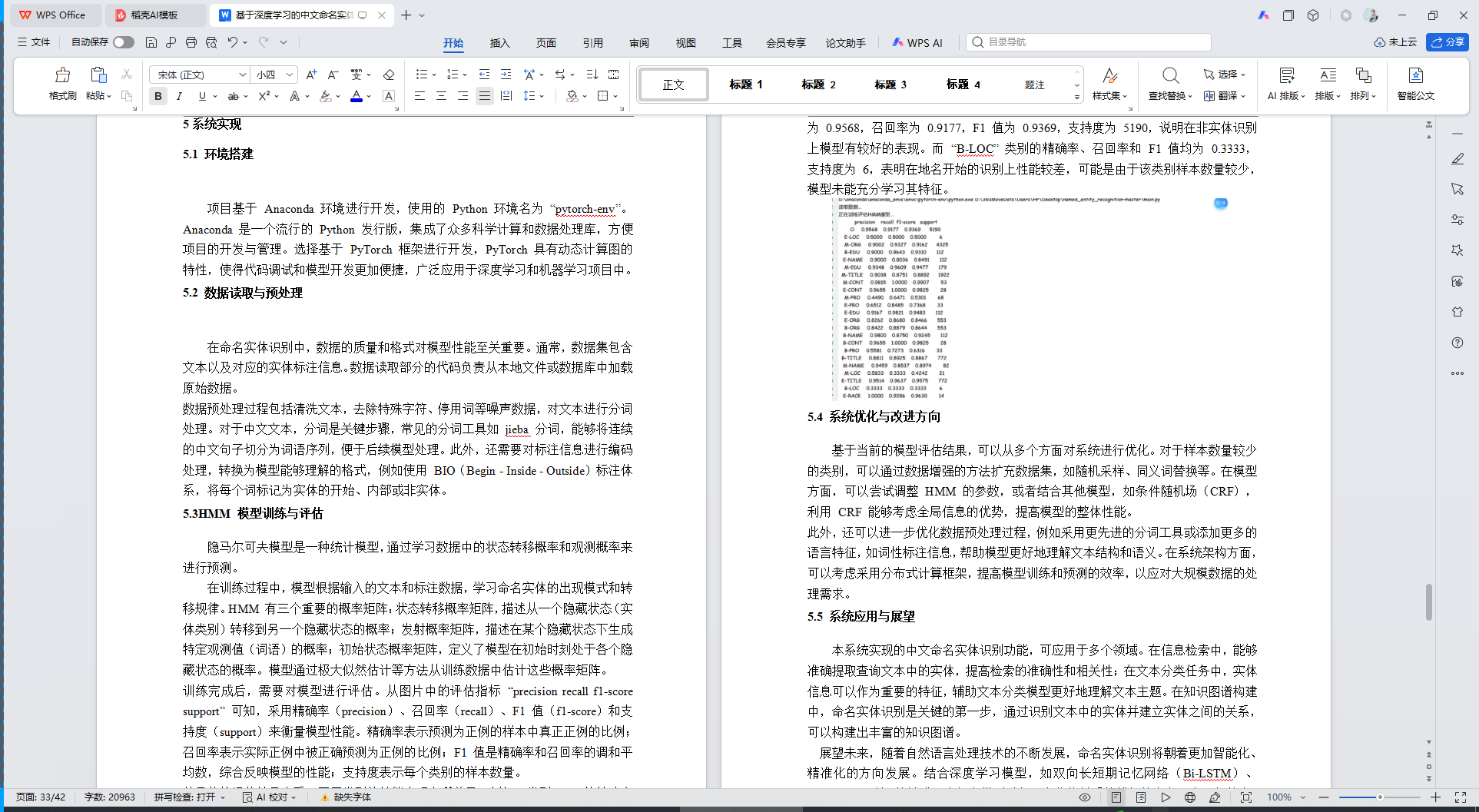This screenshot has height=812, width=1479.
Task: Expand the styles gallery arrow
Action: click(1077, 97)
